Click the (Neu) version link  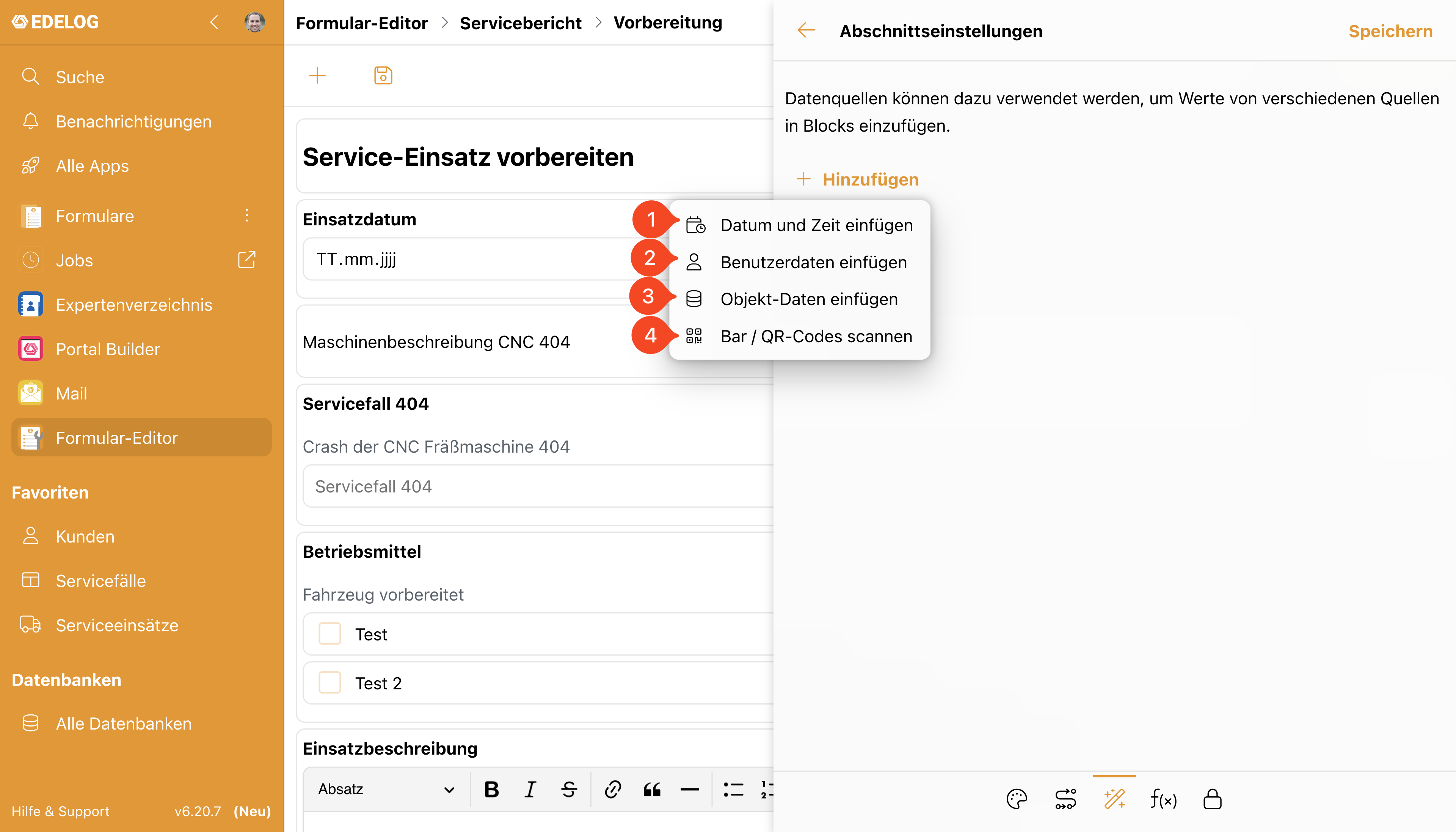pos(252,811)
